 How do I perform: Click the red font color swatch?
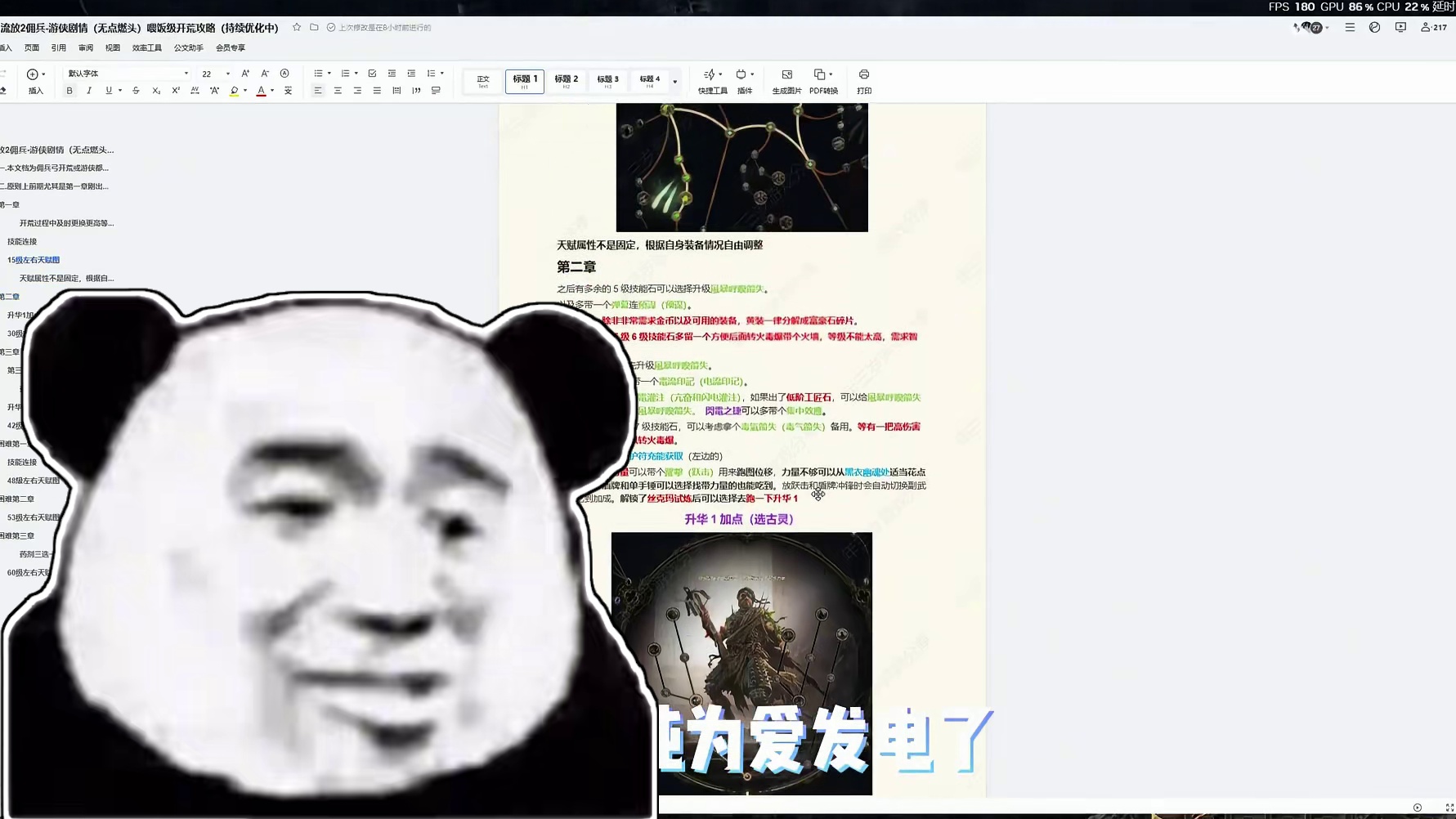coord(261,90)
